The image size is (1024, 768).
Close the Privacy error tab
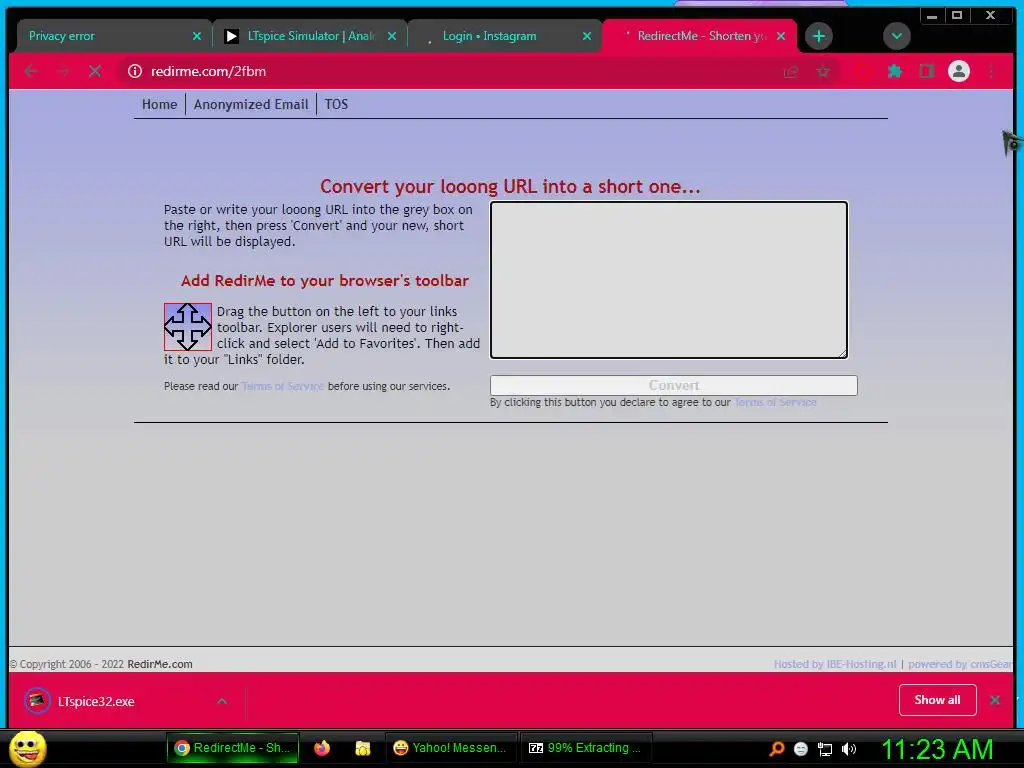pos(197,36)
